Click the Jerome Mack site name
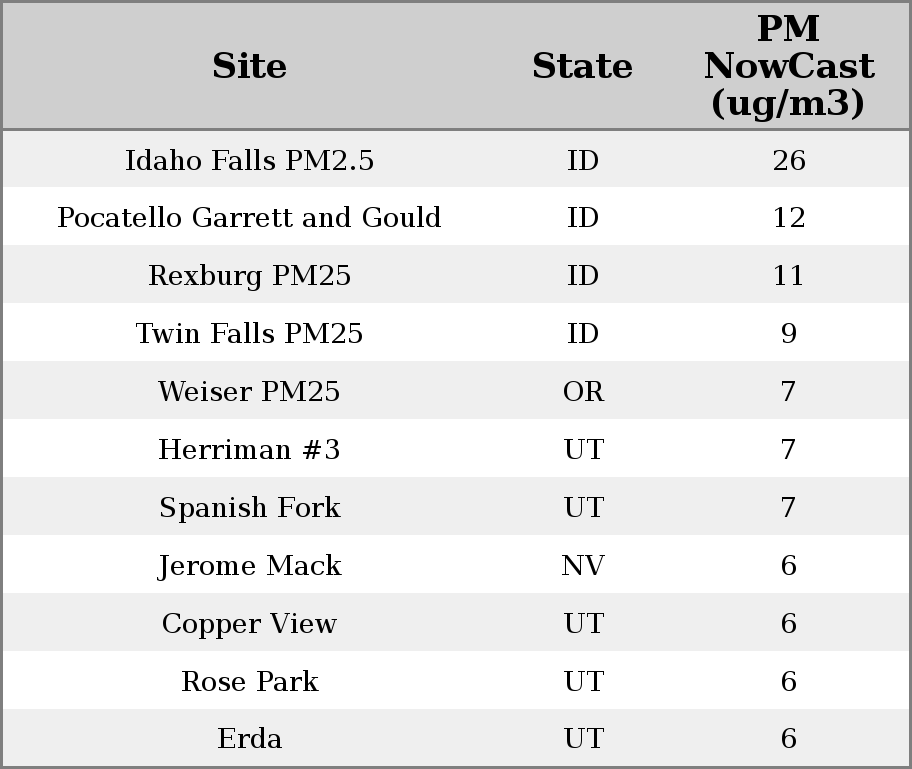Viewport: 912px width, 769px height. pyautogui.click(x=249, y=566)
